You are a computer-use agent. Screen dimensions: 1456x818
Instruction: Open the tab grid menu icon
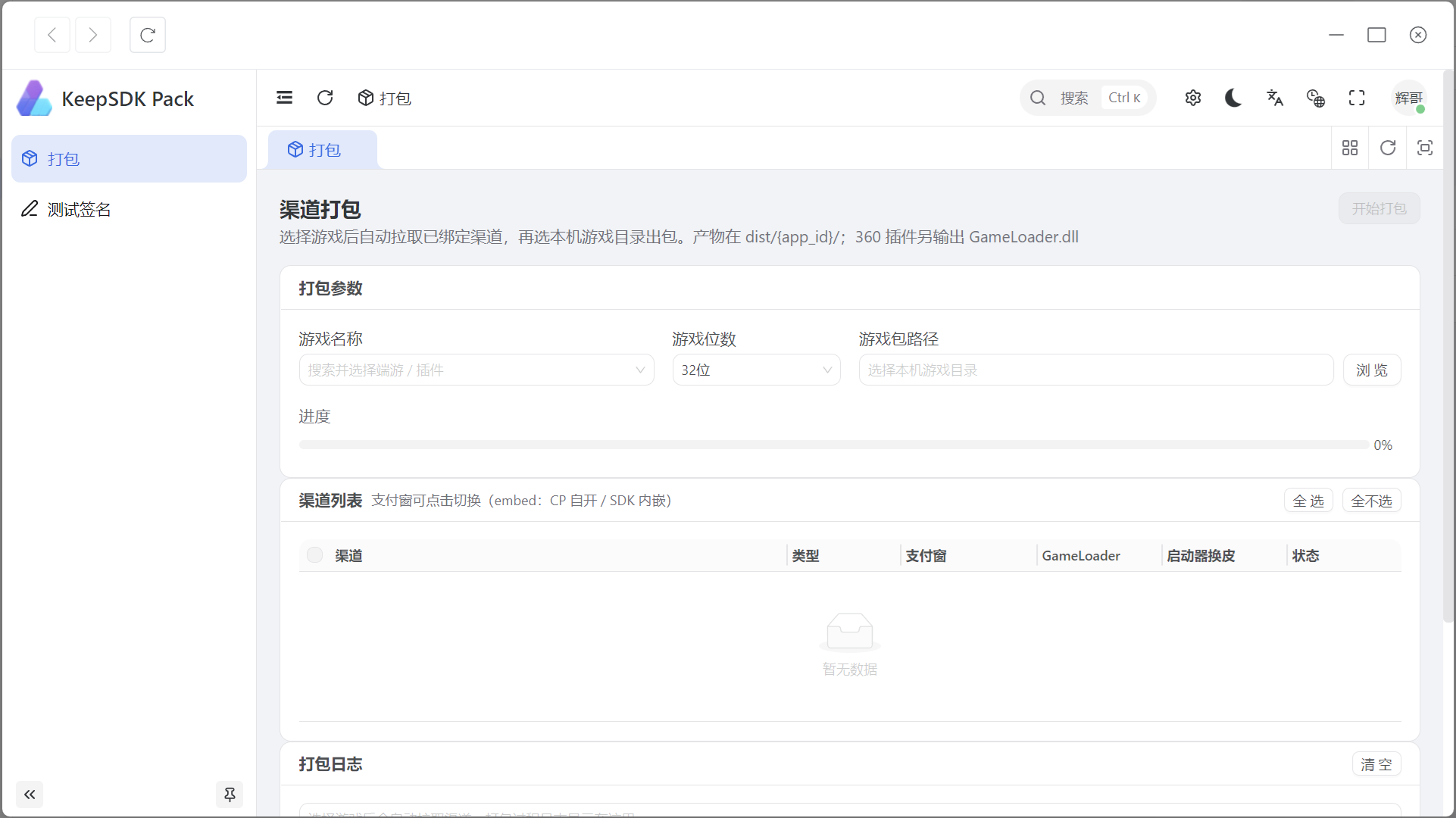point(1350,148)
